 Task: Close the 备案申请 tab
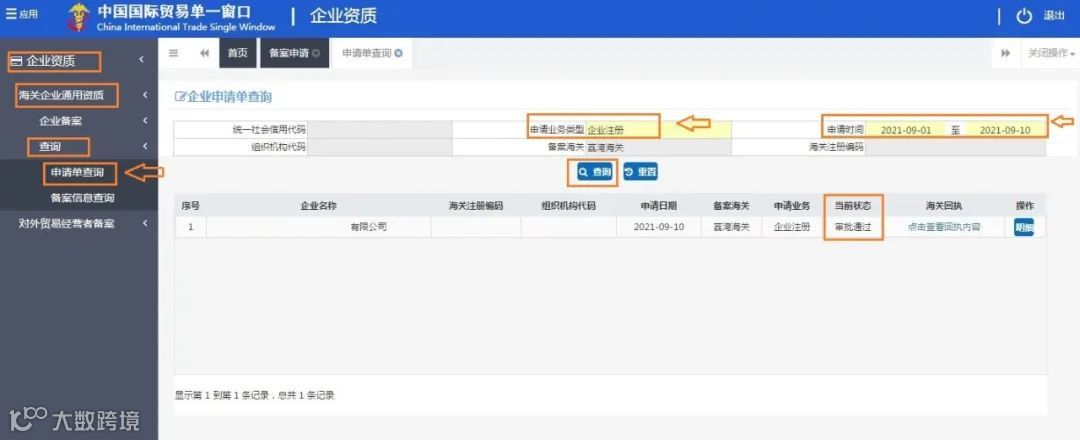316,53
